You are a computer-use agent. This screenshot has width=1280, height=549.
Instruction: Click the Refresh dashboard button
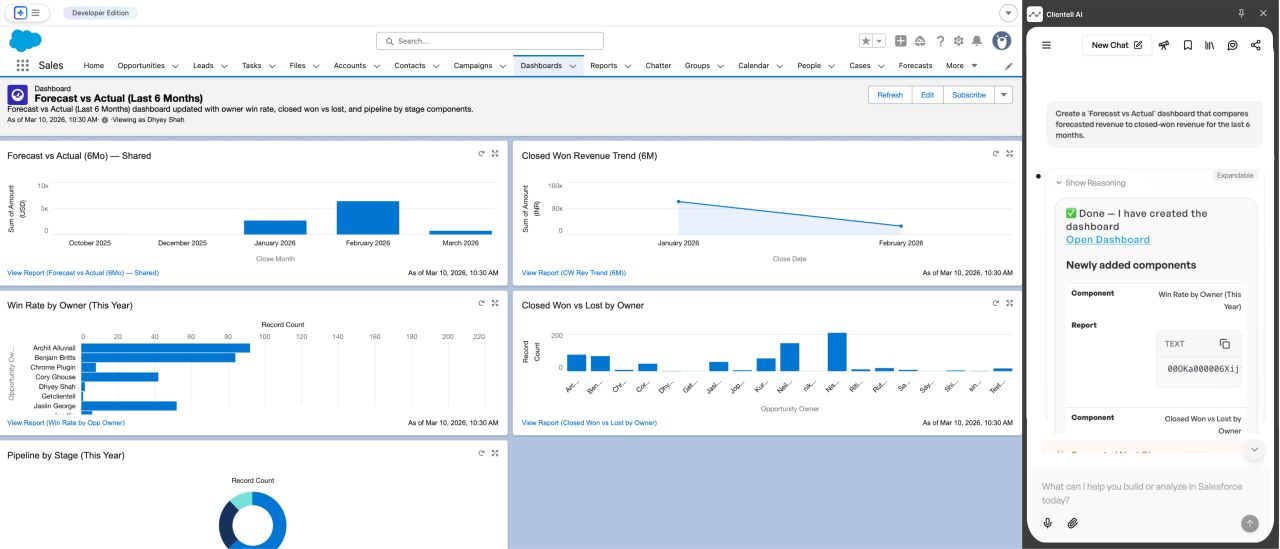(x=890, y=95)
